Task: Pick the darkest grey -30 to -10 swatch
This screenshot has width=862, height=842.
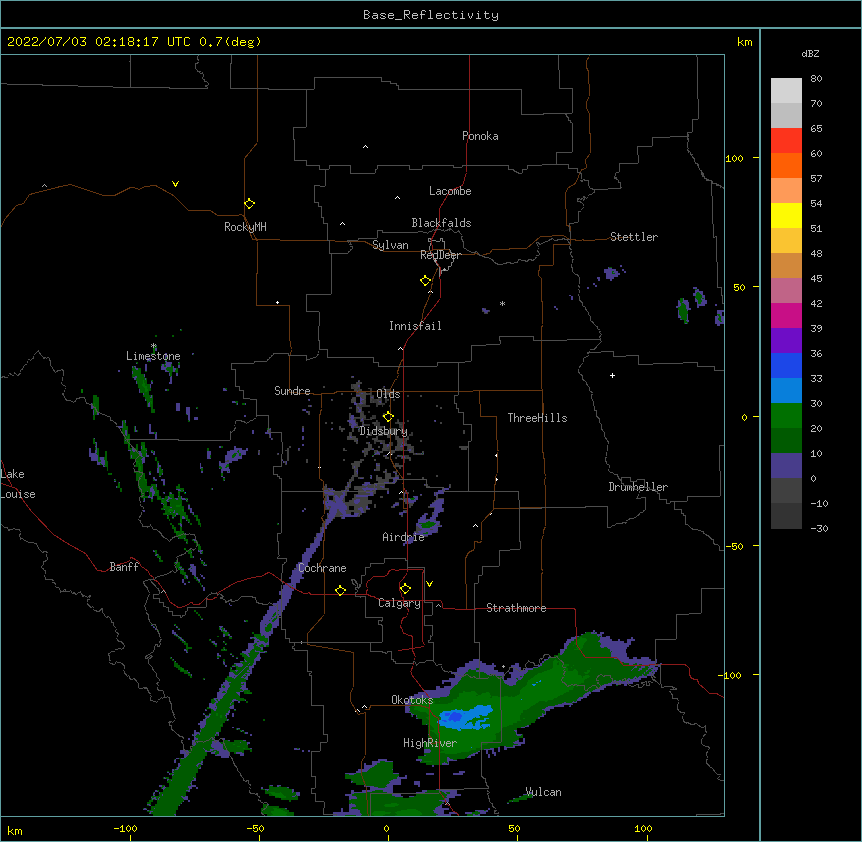Action: pyautogui.click(x=786, y=516)
